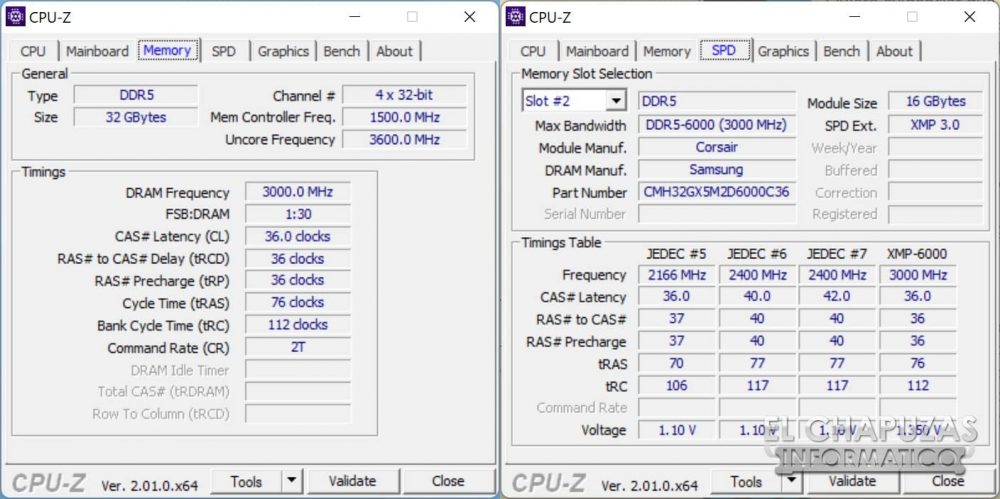
Task: Click Validate button in right CPU-Z window
Action: click(x=852, y=482)
